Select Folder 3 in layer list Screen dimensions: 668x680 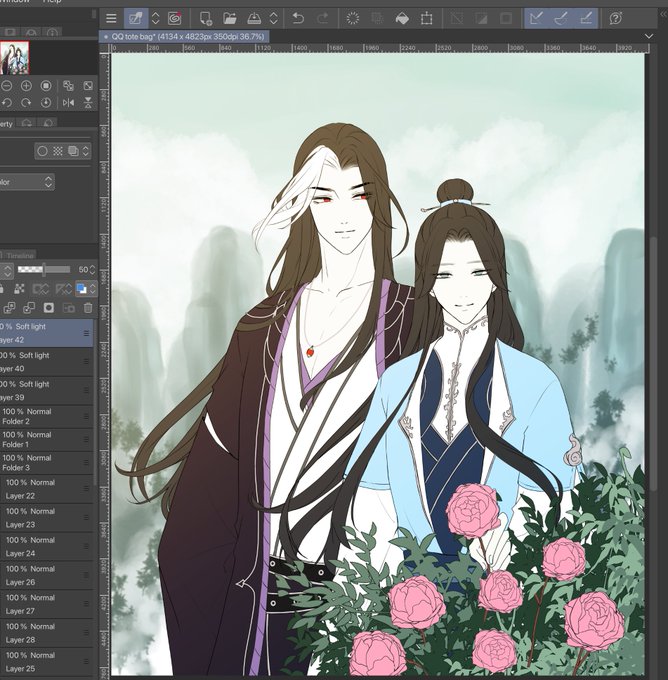pyautogui.click(x=46, y=463)
